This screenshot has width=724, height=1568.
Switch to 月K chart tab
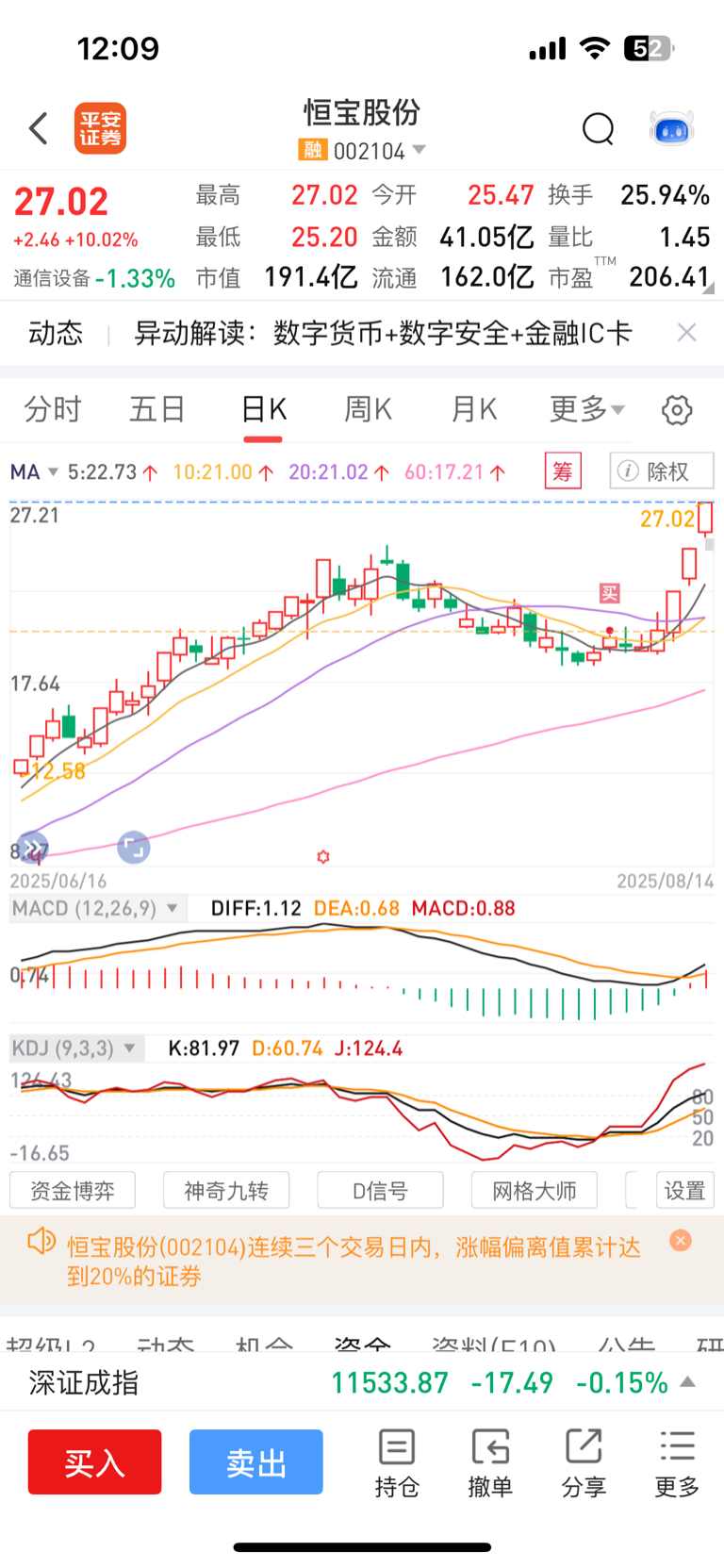pyautogui.click(x=473, y=409)
